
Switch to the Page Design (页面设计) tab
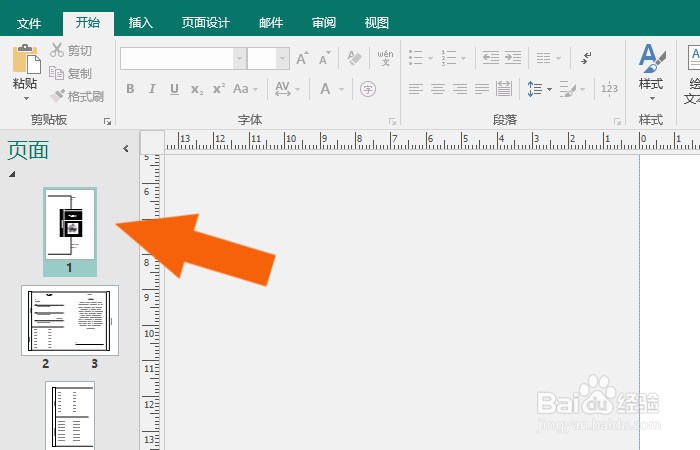[205, 23]
